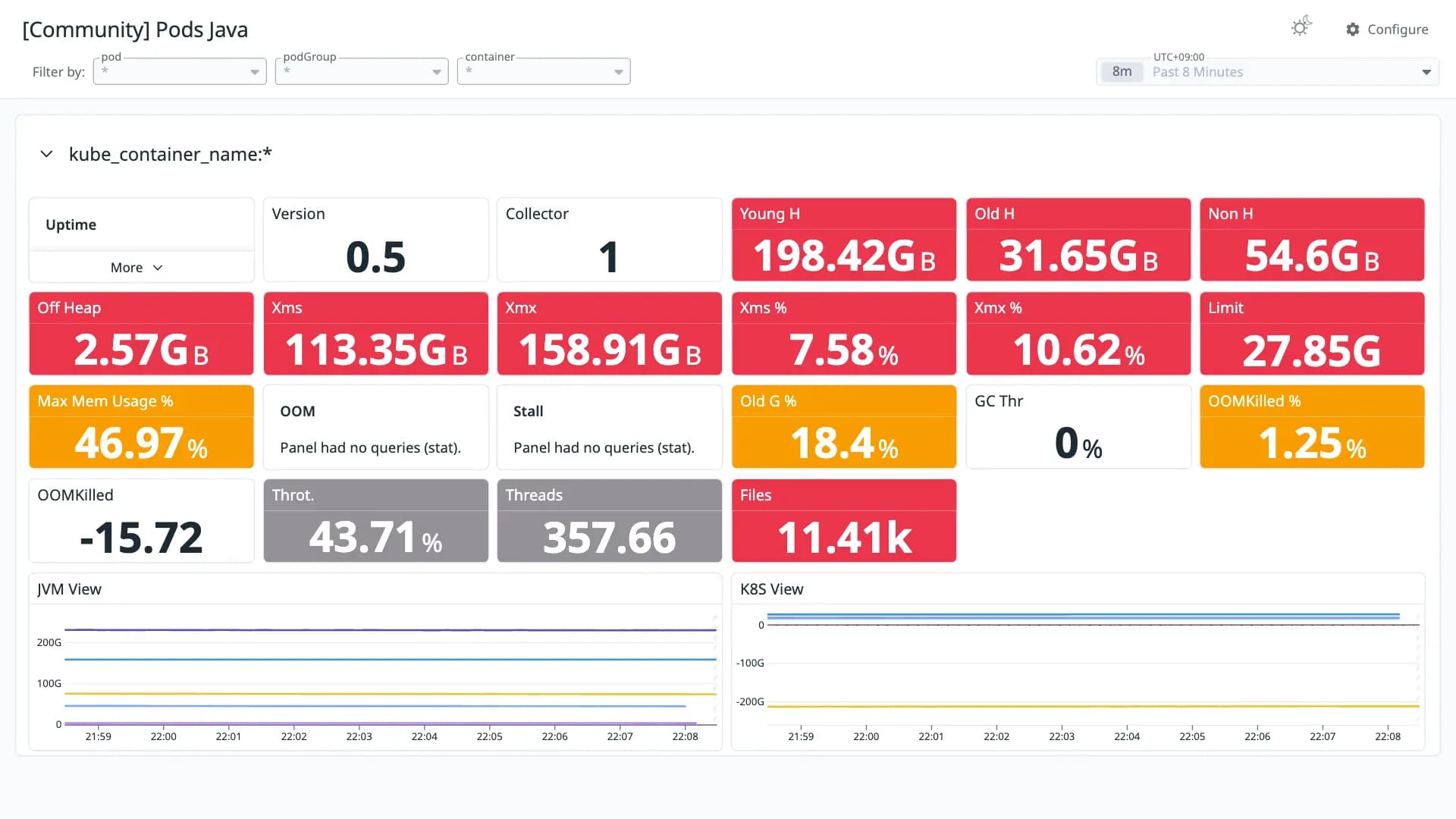Toggle the light/dark theme icon
Viewport: 1456px width, 819px height.
(x=1301, y=27)
